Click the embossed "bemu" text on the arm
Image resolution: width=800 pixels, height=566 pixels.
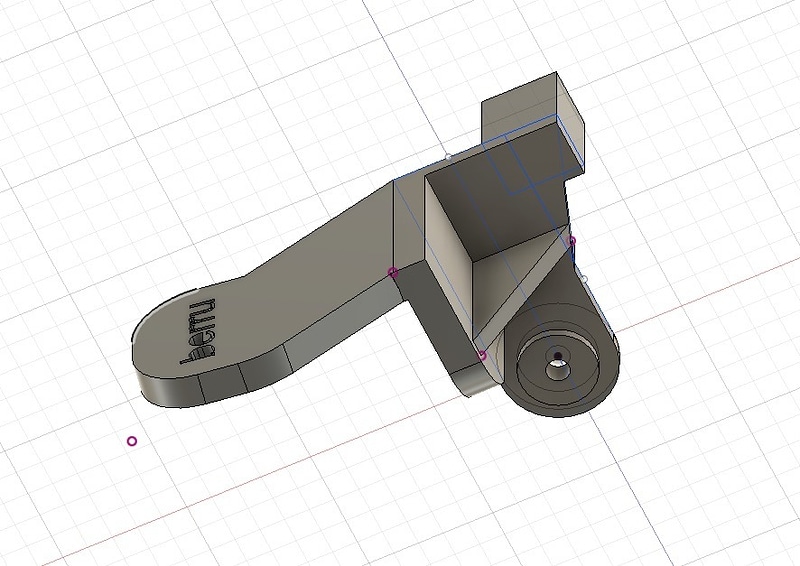pos(199,331)
